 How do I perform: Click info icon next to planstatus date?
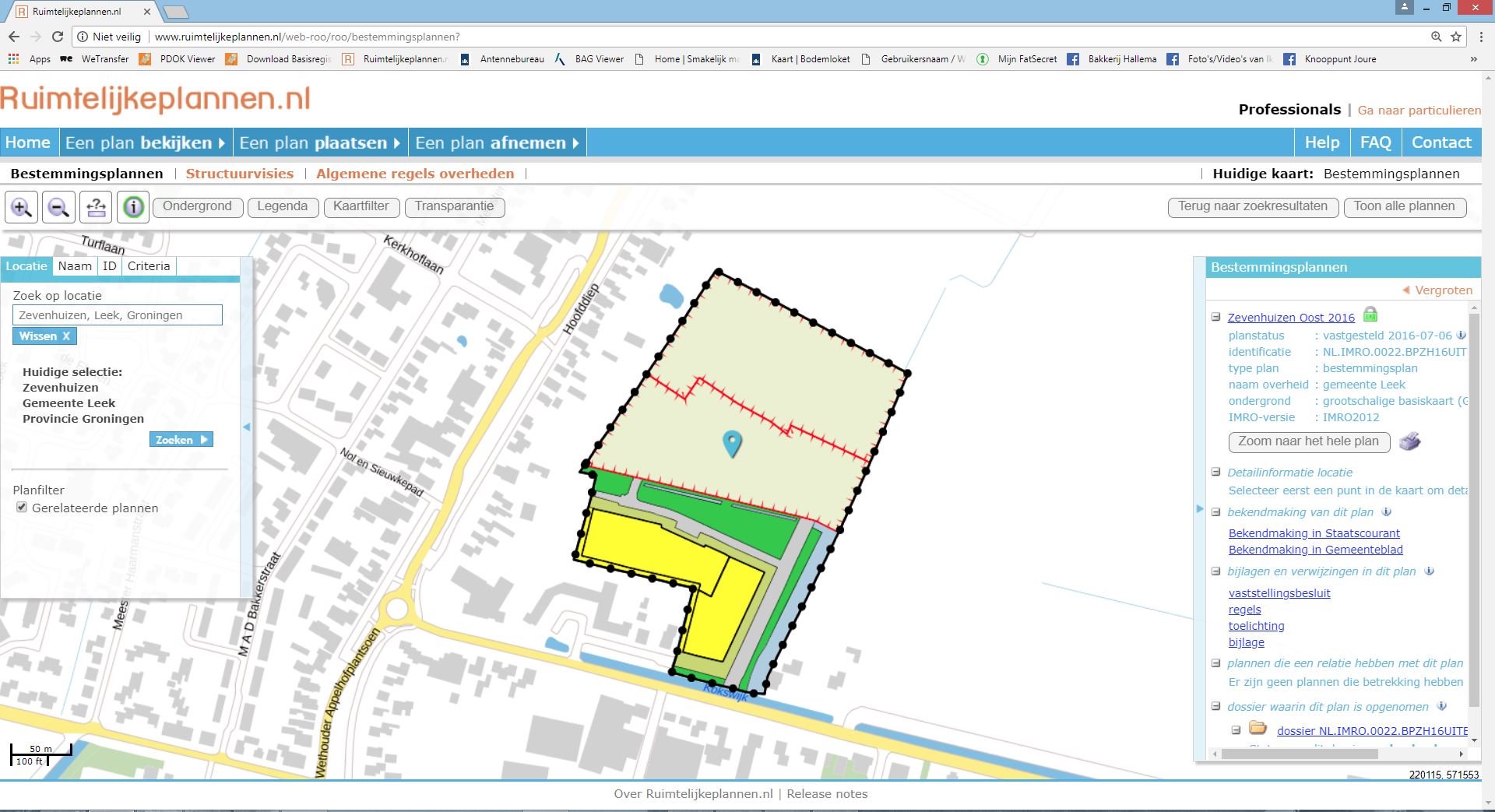click(1462, 336)
